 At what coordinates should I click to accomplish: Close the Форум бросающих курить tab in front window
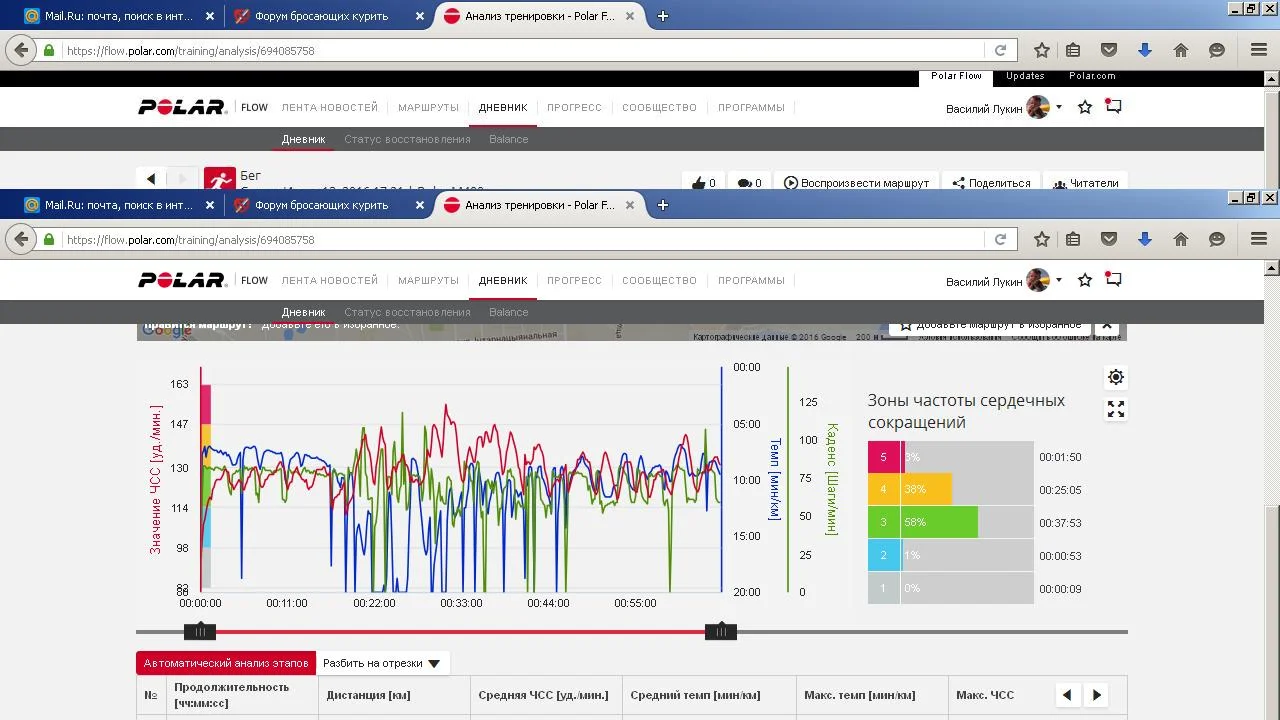point(419,205)
